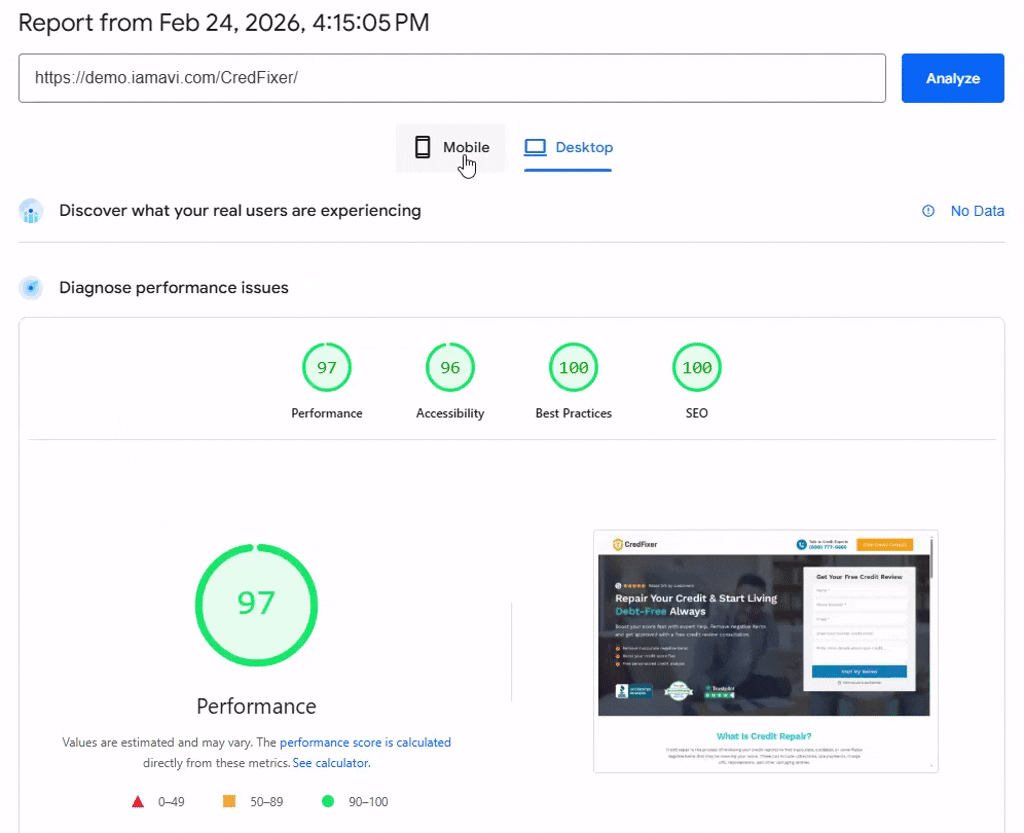Click the laptop icon on Desktop tab

[536, 147]
